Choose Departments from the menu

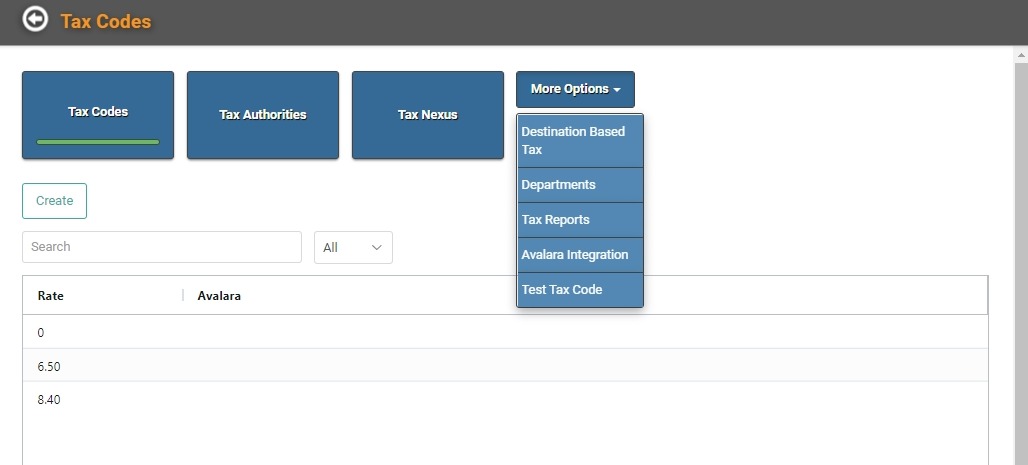(x=580, y=185)
